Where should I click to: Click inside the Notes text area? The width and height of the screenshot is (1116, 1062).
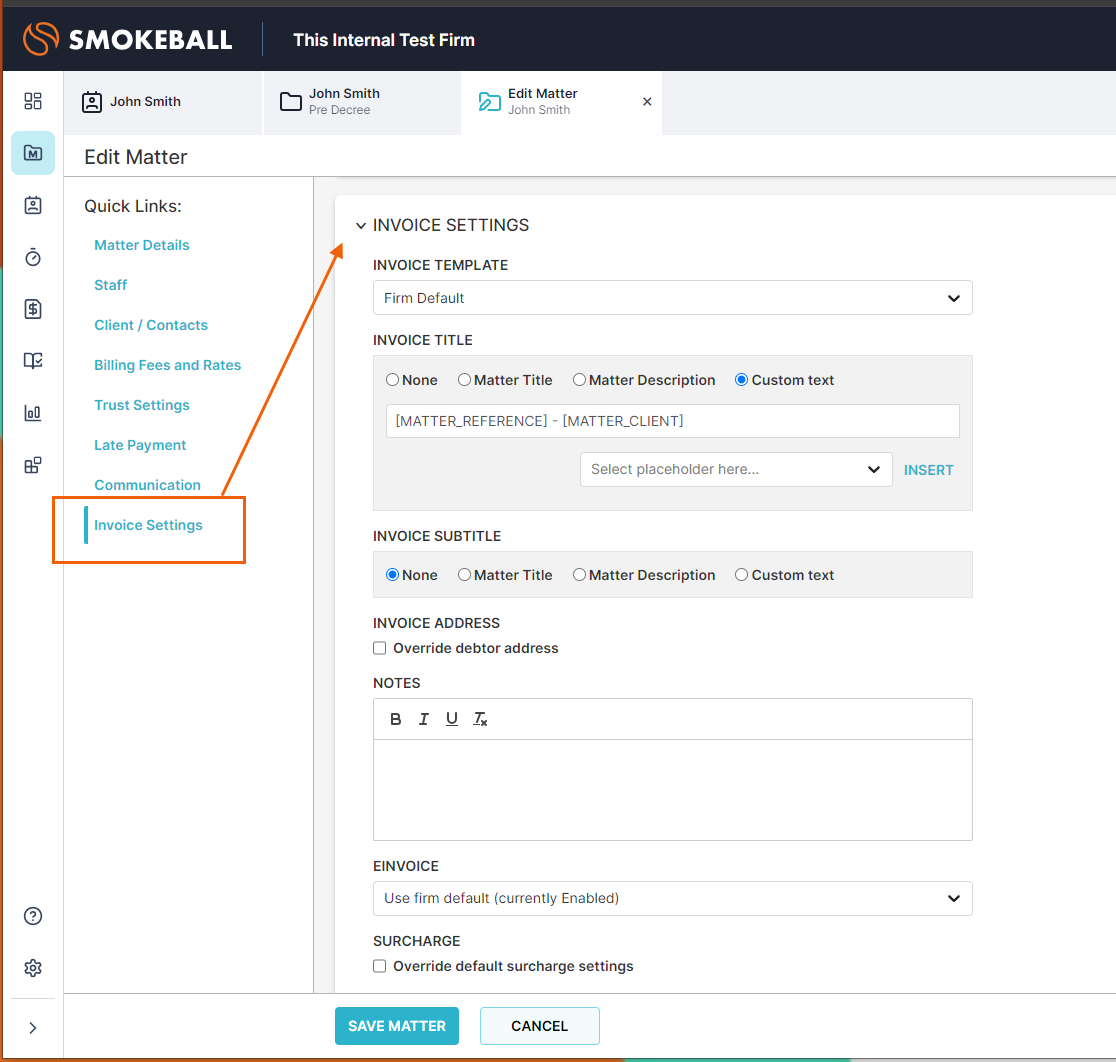tap(673, 790)
